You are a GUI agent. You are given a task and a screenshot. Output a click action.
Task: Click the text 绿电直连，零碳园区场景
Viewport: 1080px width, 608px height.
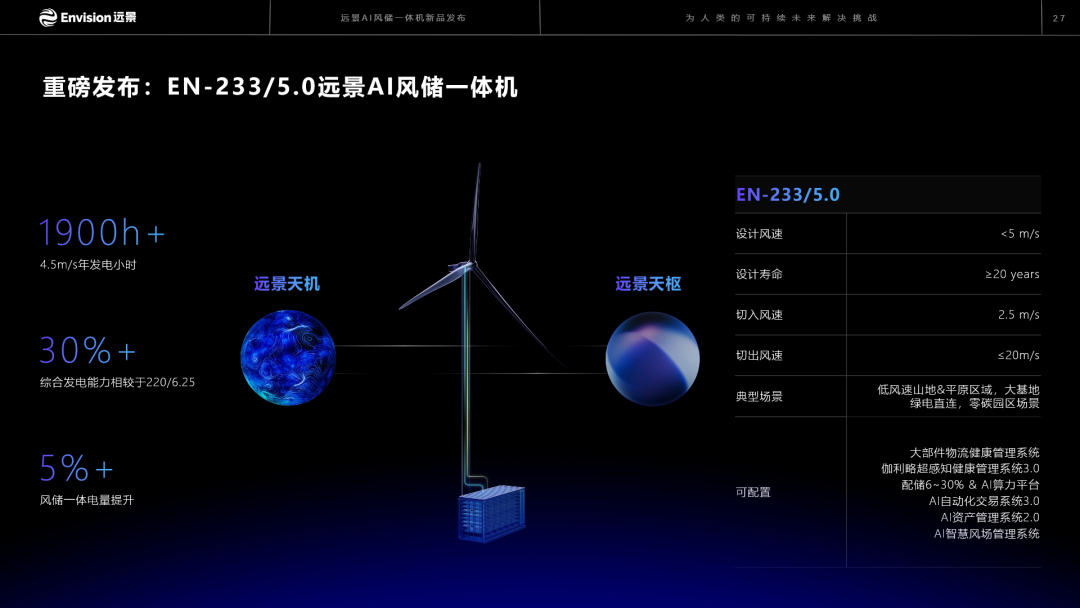click(x=975, y=403)
